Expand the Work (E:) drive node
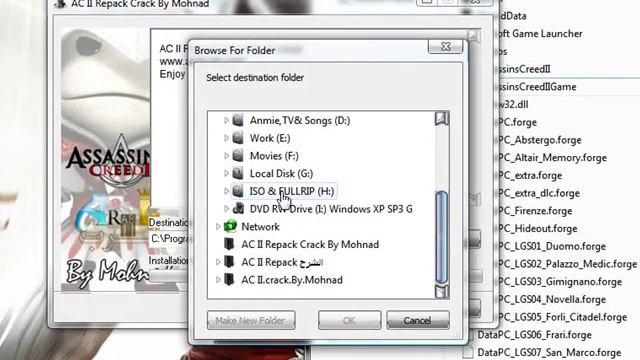The height and width of the screenshot is (360, 640). tap(226, 138)
